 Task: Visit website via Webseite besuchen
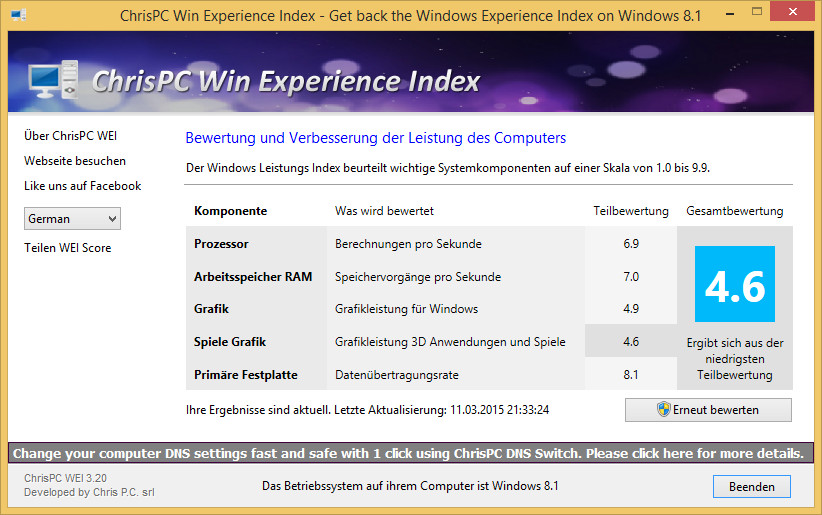click(75, 161)
